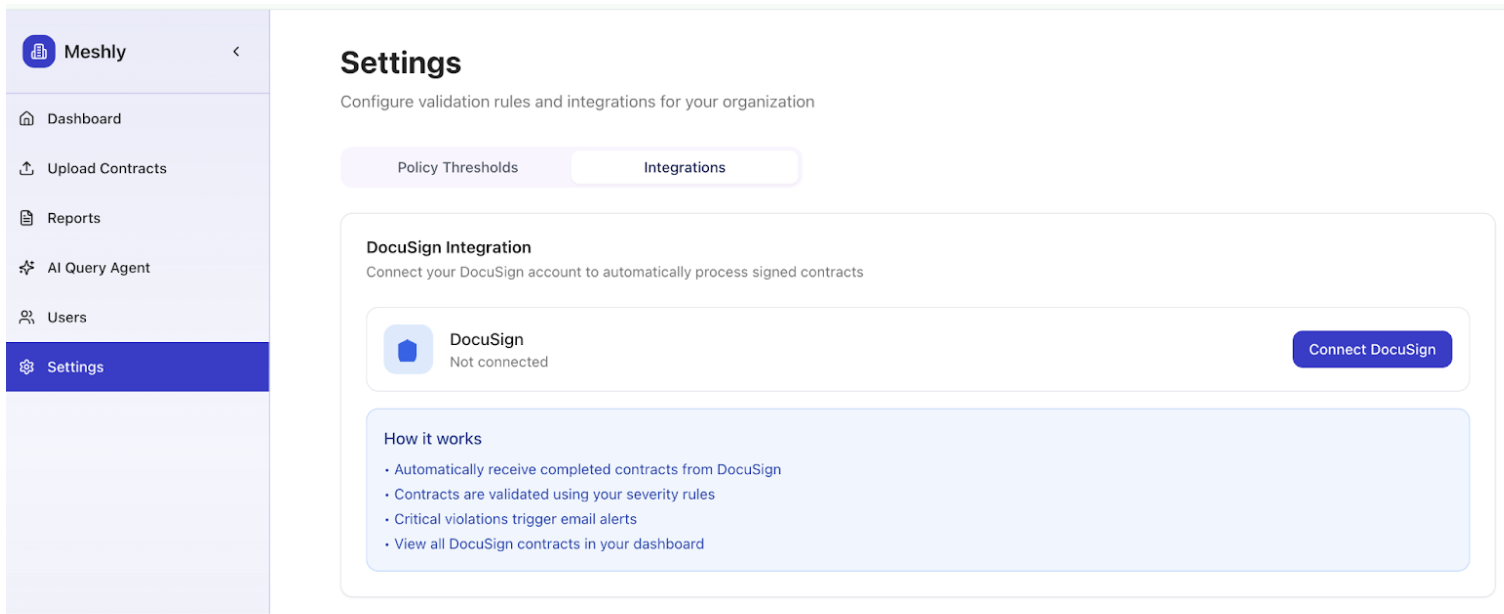Click the DocuSign name in the card
This screenshot has width=1504, height=614.
pyautogui.click(x=487, y=340)
